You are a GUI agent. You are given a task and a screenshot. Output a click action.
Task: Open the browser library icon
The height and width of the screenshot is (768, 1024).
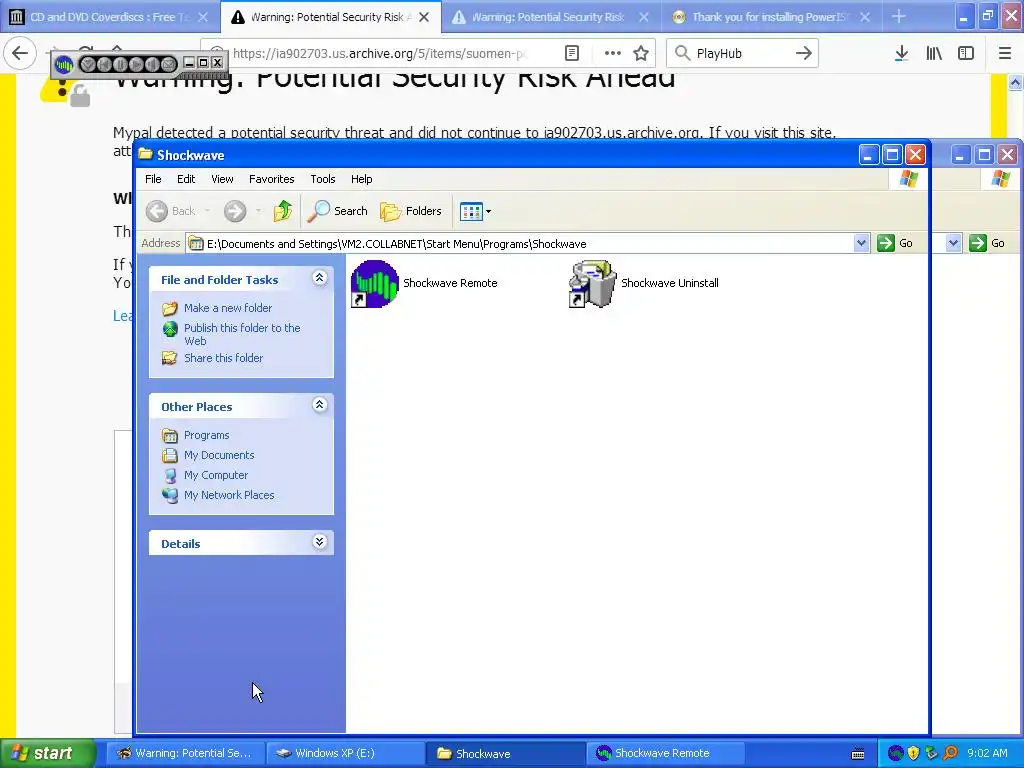pos(934,53)
